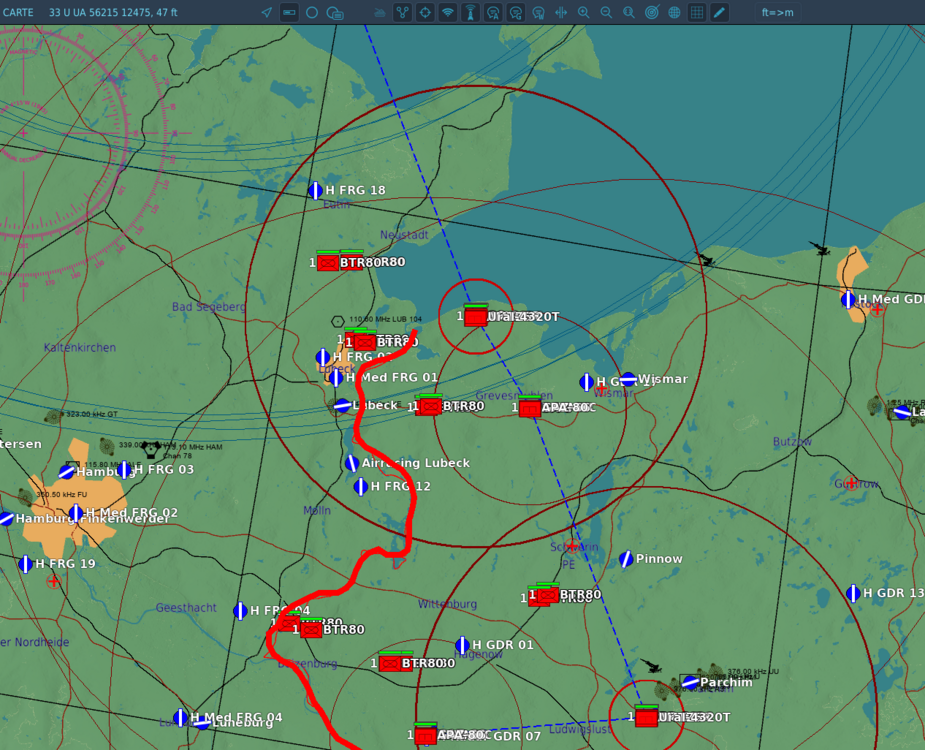Viewport: 925px width, 750px height.
Task: Select the crosshair centering icon
Action: 424,12
